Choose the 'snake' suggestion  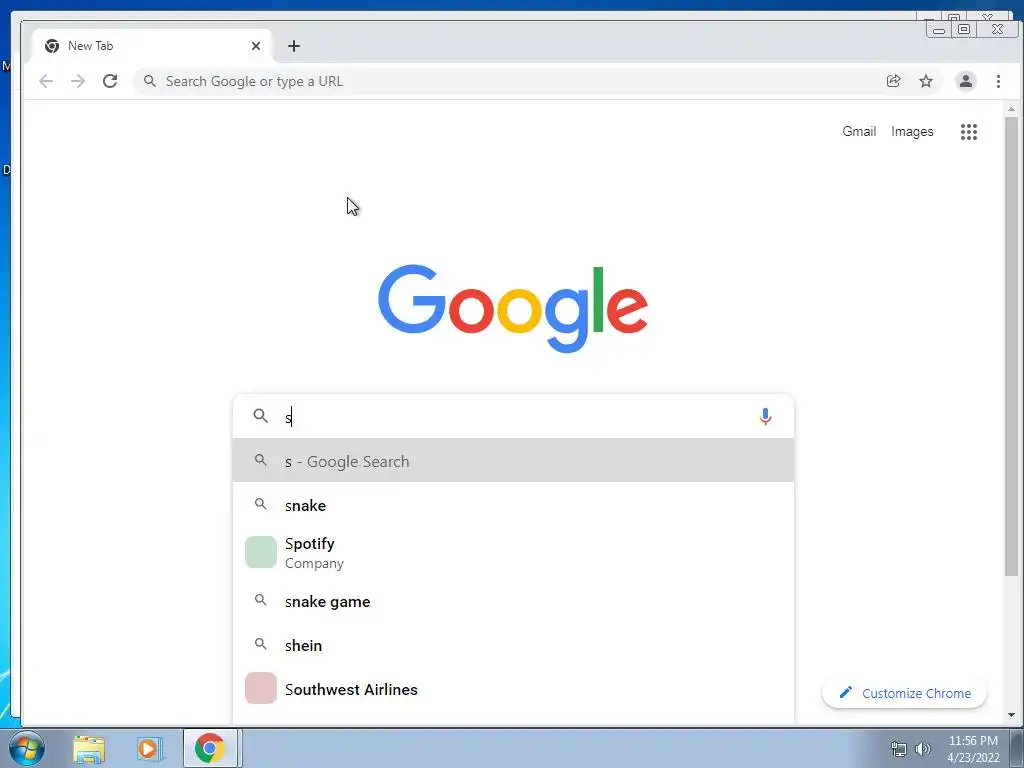point(513,505)
